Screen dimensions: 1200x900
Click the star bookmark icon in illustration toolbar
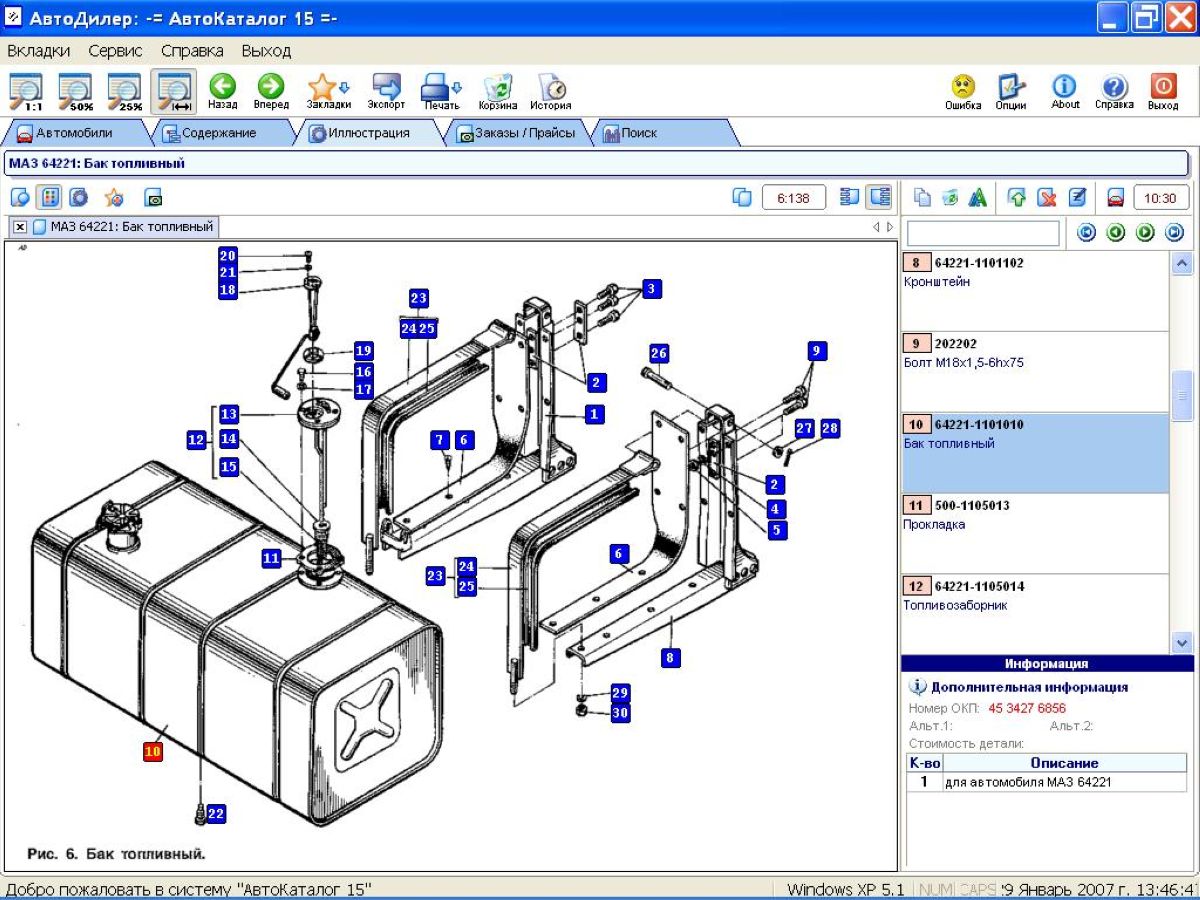[113, 197]
